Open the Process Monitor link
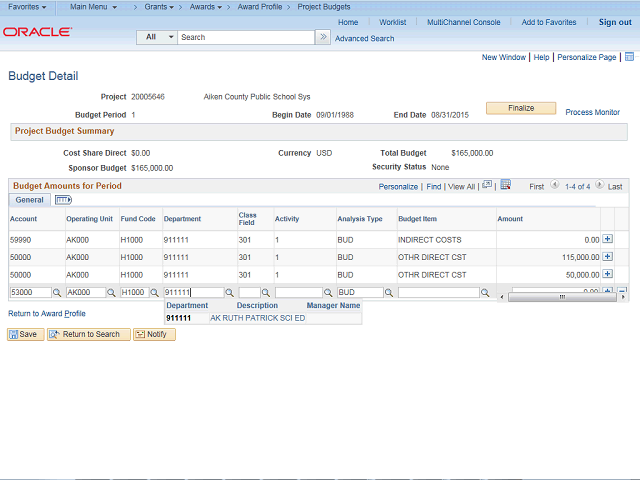640x480 pixels. (x=592, y=112)
